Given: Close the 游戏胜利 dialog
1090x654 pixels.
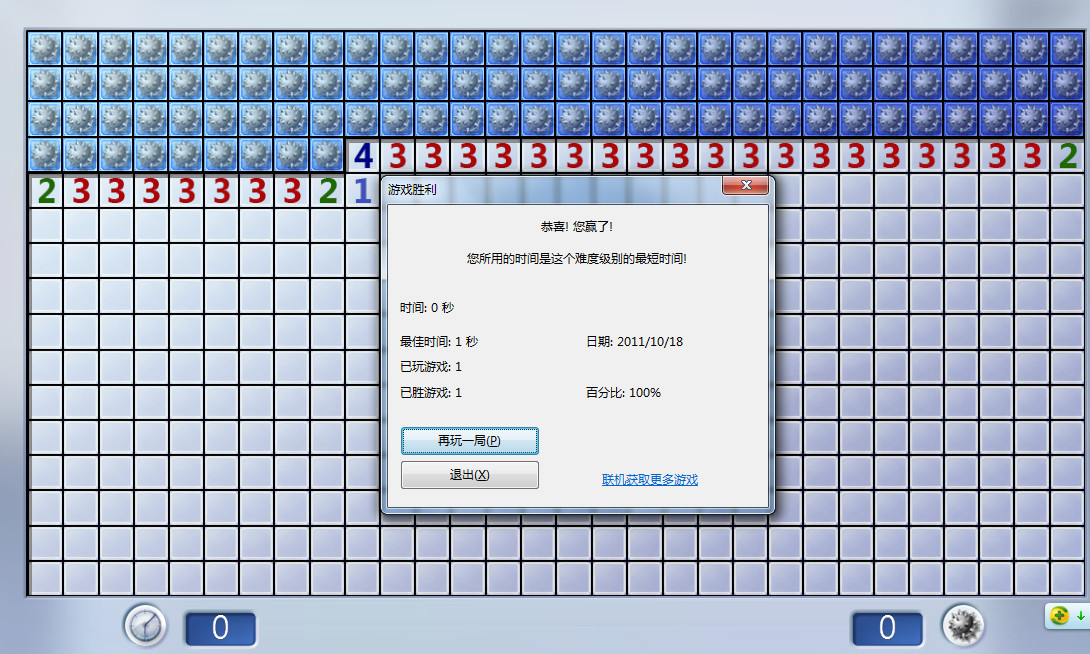Looking at the screenshot, I should [x=745, y=185].
